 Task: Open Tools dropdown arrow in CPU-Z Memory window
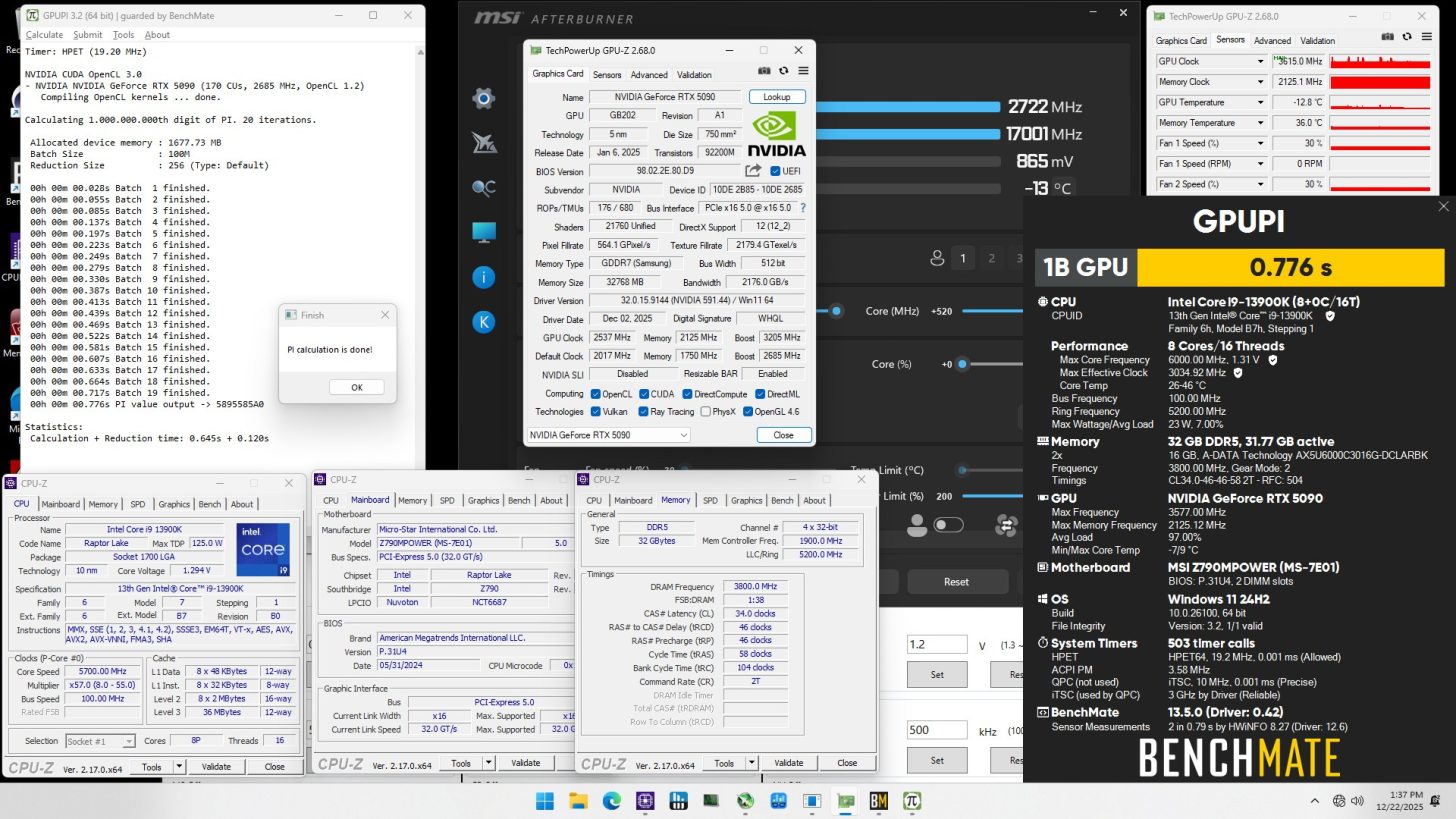(751, 763)
